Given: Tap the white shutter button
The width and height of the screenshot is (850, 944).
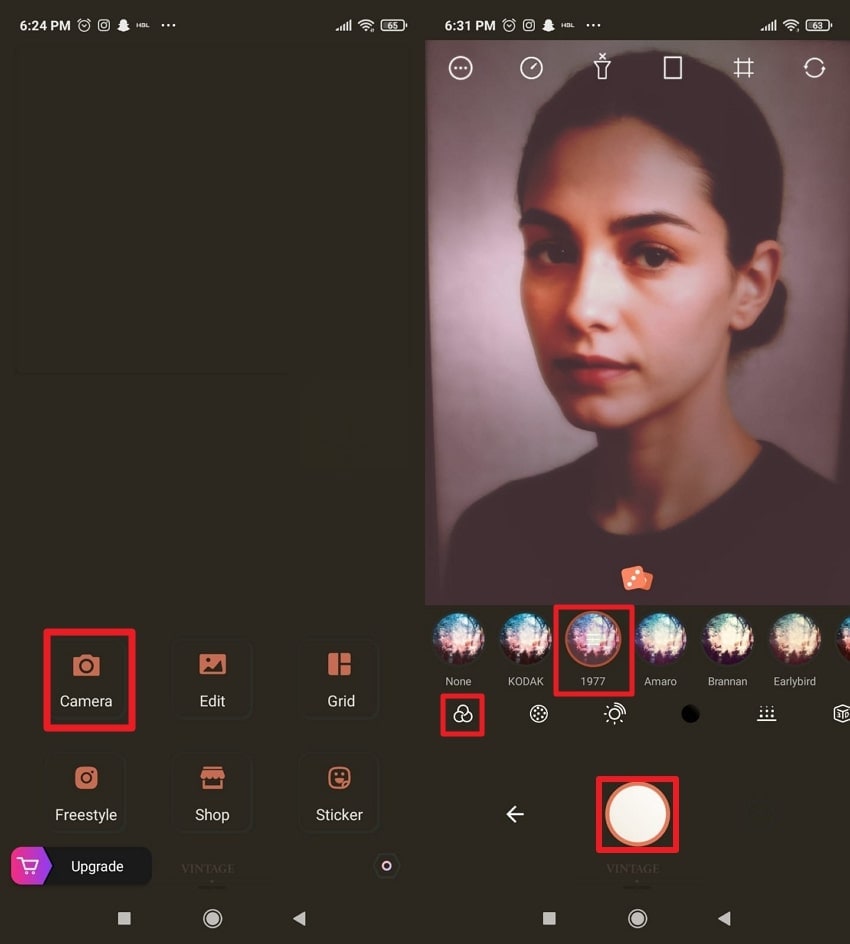Looking at the screenshot, I should [638, 814].
